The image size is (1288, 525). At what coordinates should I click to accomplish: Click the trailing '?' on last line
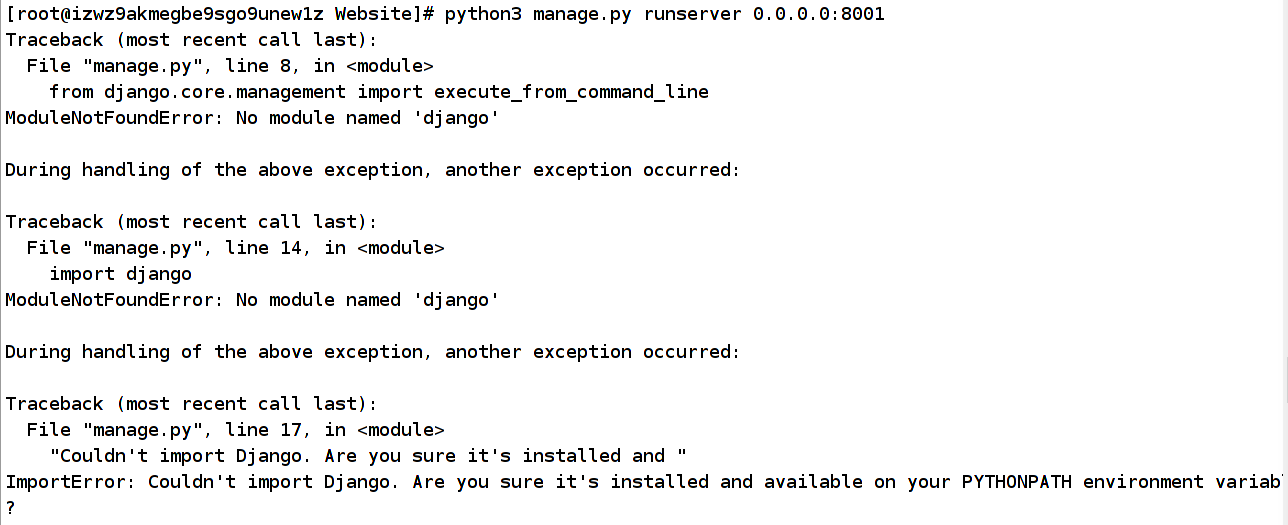pos(10,508)
